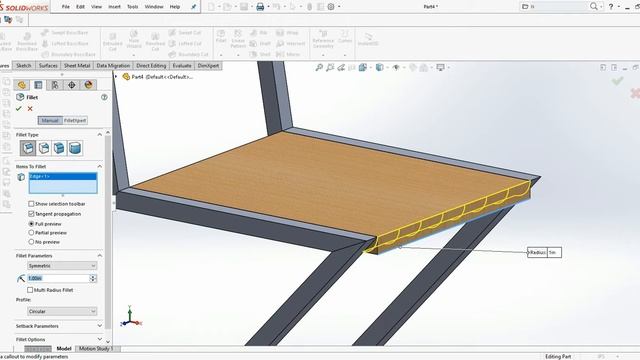Open the Tools menu
Screen dimensions: 640x360
tap(132, 7)
